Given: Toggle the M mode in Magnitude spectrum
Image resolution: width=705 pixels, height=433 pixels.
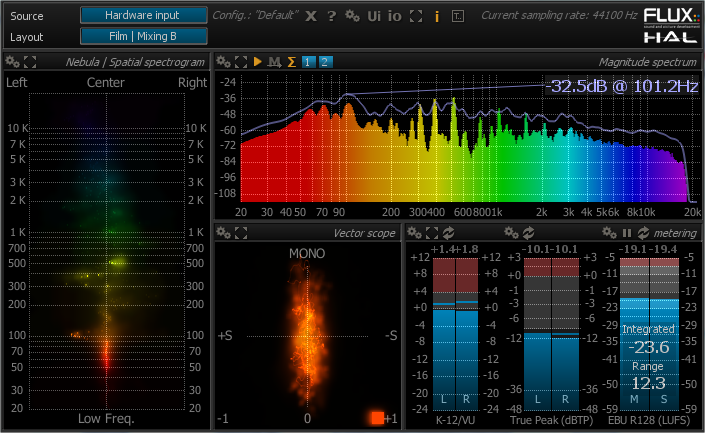Looking at the screenshot, I should point(274,62).
